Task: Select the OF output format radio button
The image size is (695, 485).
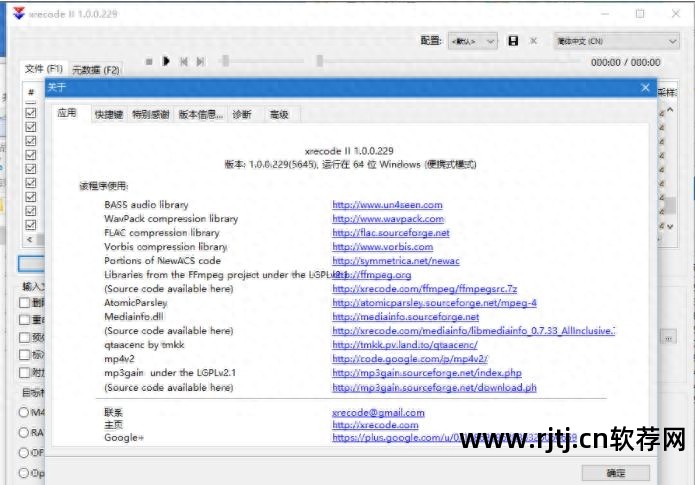Action: coord(24,453)
